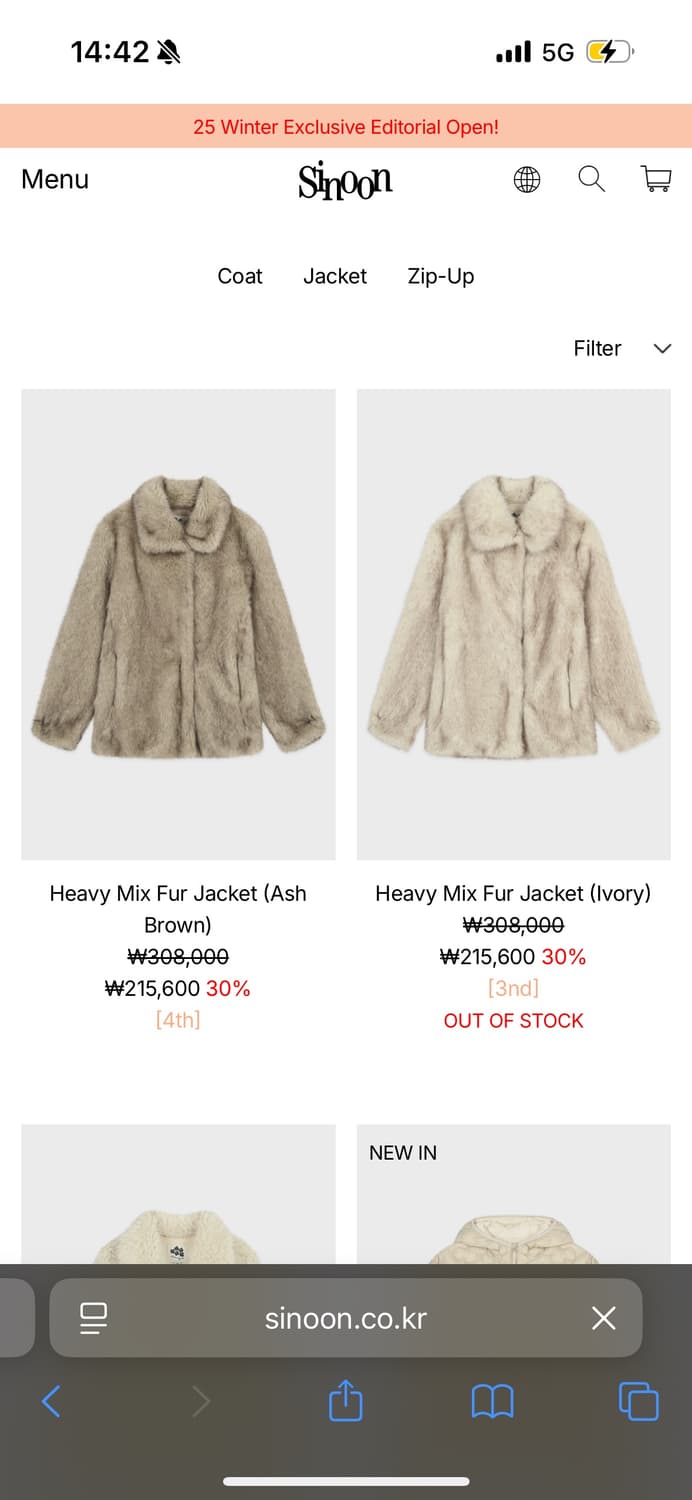Tap the search magnifier icon
This screenshot has width=692, height=1500.
click(x=592, y=179)
